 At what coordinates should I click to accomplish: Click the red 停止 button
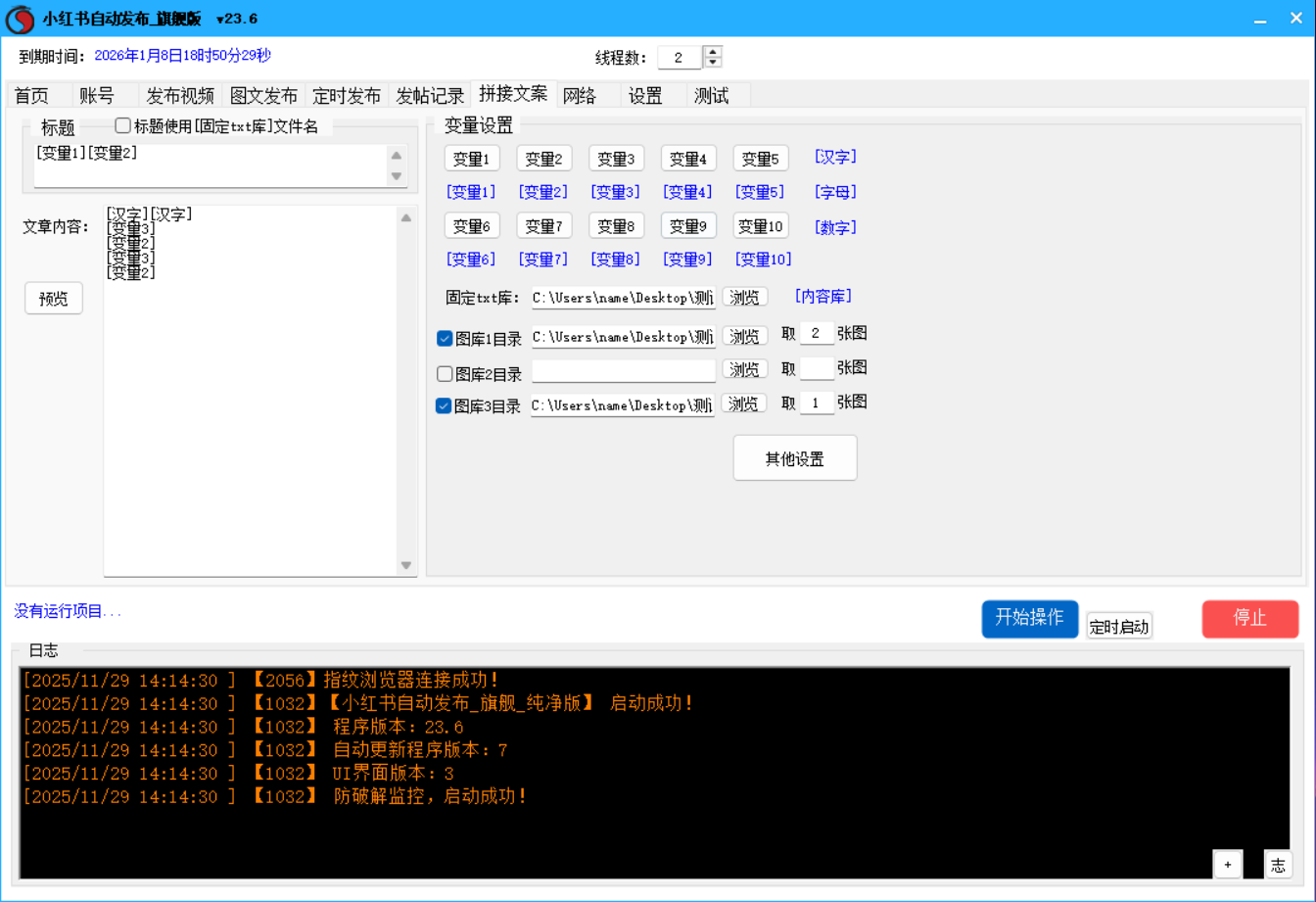1249,618
